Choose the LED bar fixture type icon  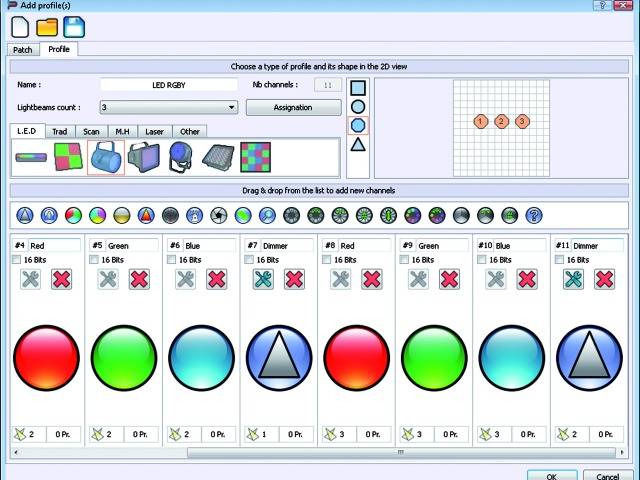[31, 158]
